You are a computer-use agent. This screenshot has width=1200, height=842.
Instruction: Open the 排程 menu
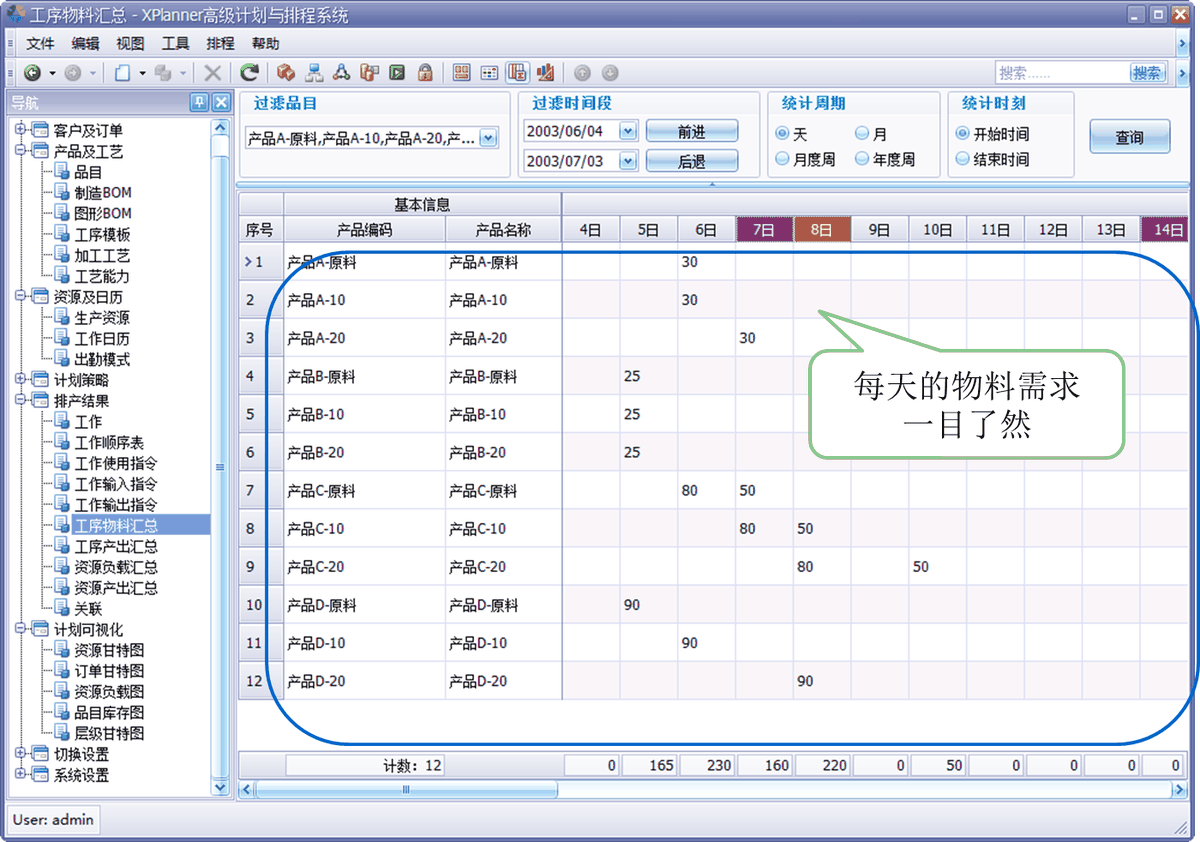coord(220,44)
